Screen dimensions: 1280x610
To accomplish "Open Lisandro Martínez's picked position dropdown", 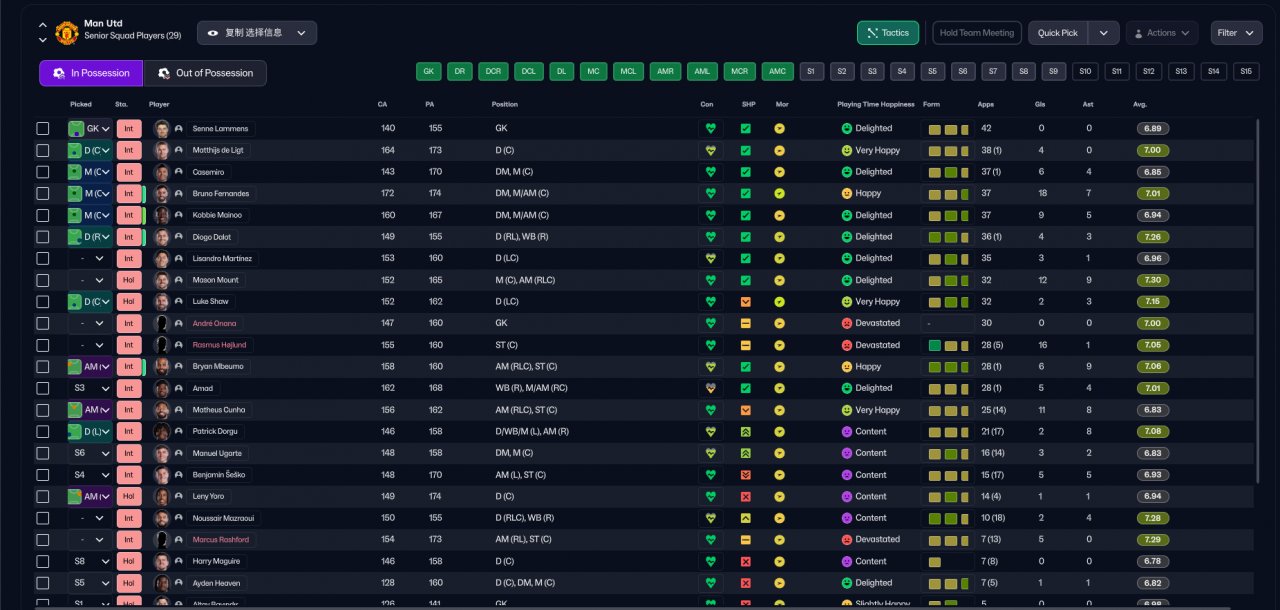I will click(x=90, y=258).
